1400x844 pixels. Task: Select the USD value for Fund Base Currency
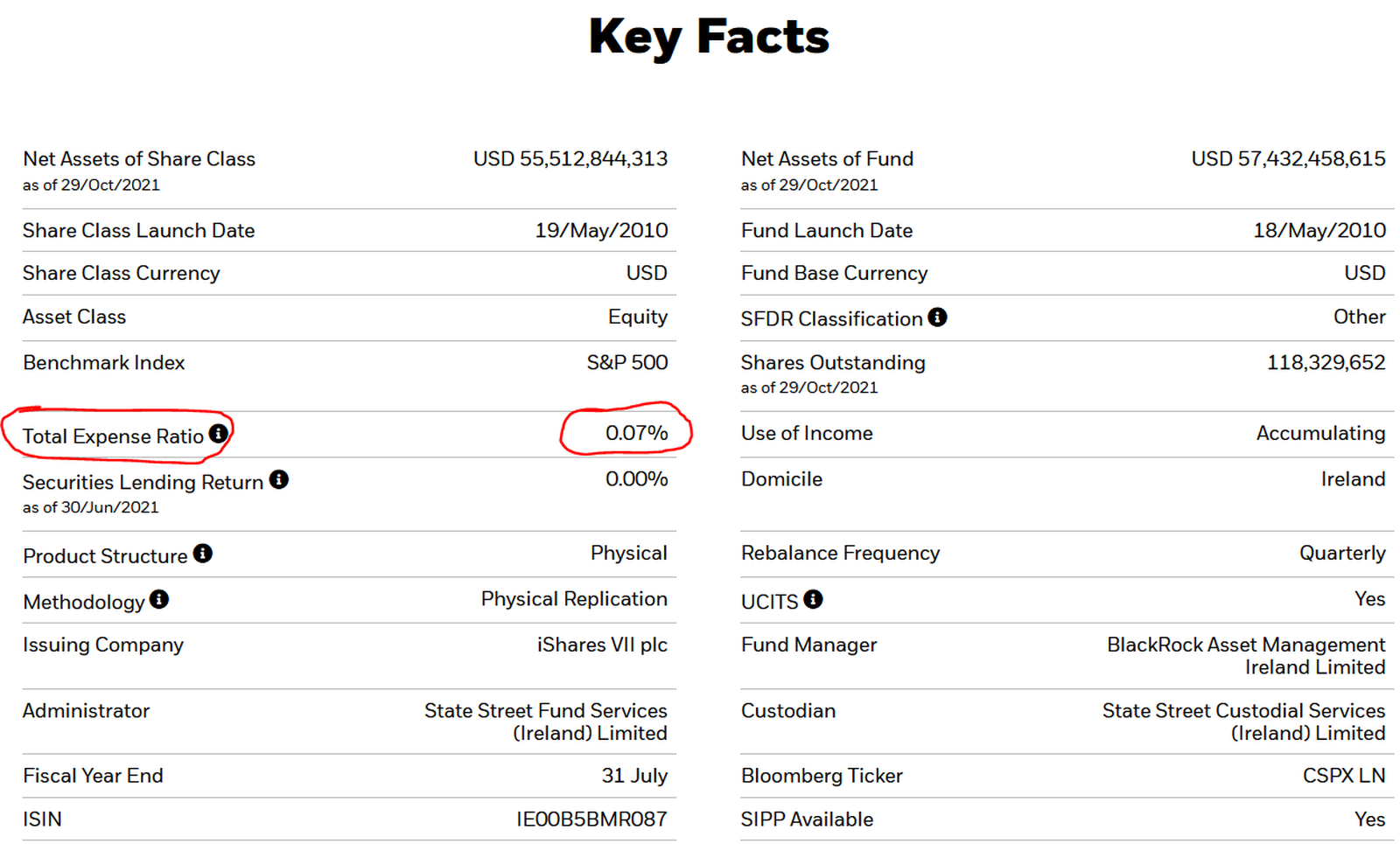1365,274
